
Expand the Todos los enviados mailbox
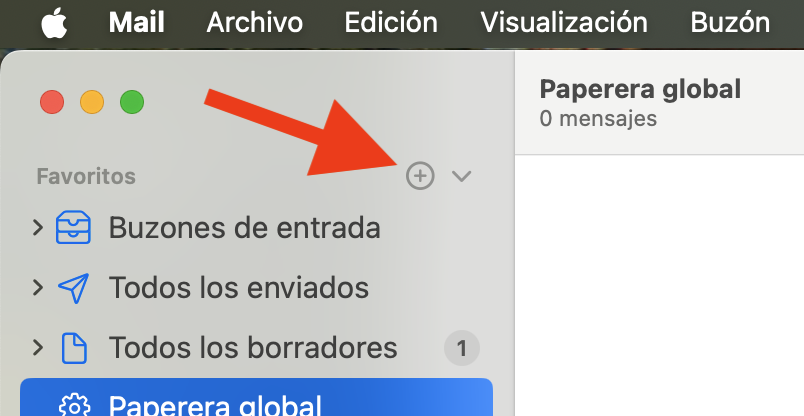(37, 287)
